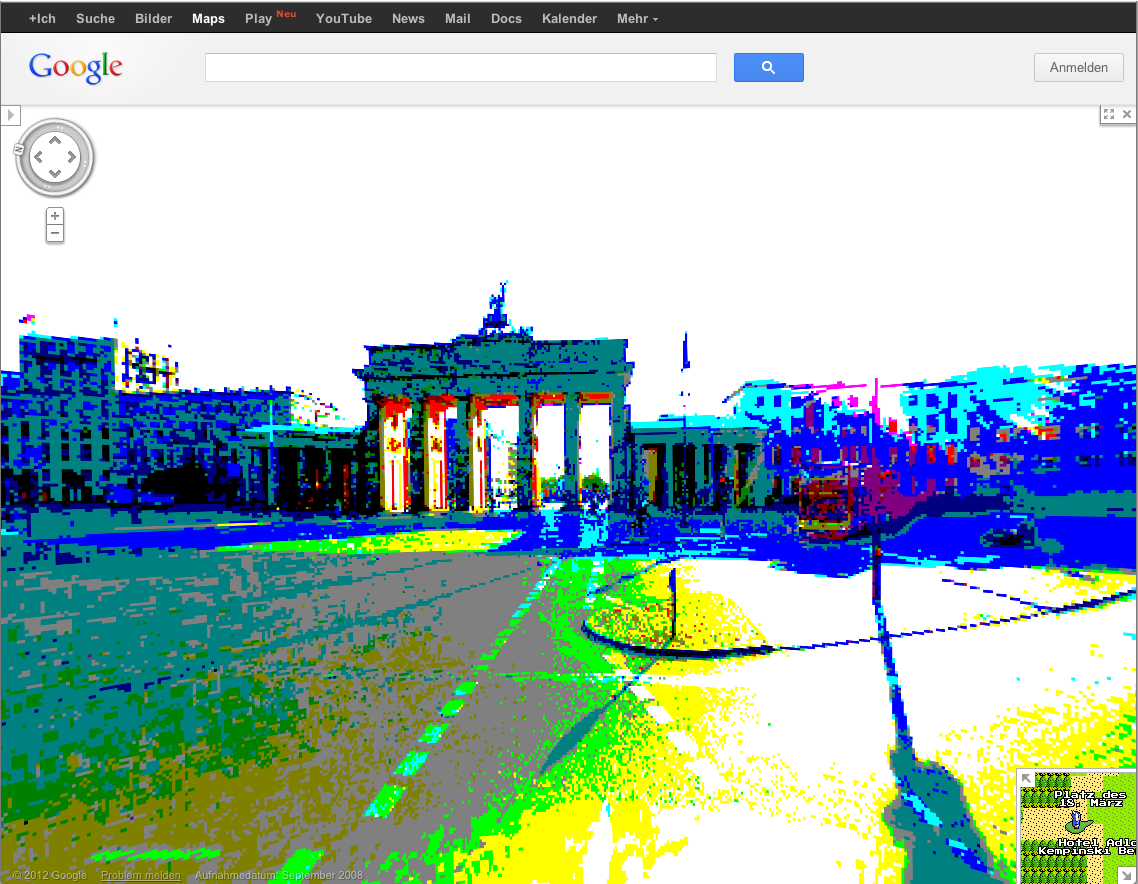Click the north marker on compass ring
The image size is (1138, 884).
tap(20, 150)
